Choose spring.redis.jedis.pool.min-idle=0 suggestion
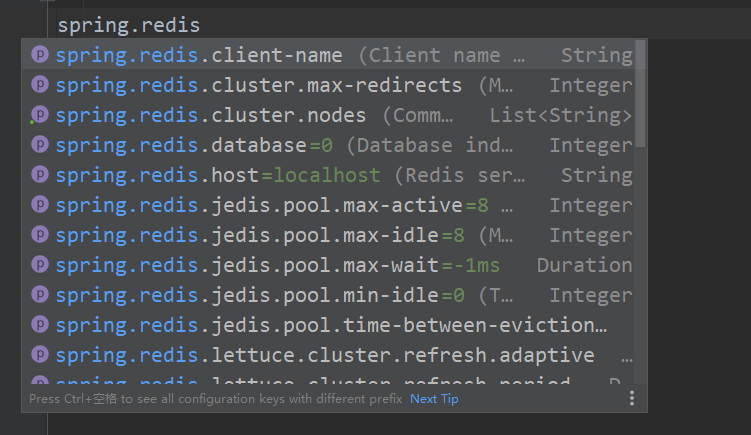This screenshot has height=435, width=751. coord(329,295)
